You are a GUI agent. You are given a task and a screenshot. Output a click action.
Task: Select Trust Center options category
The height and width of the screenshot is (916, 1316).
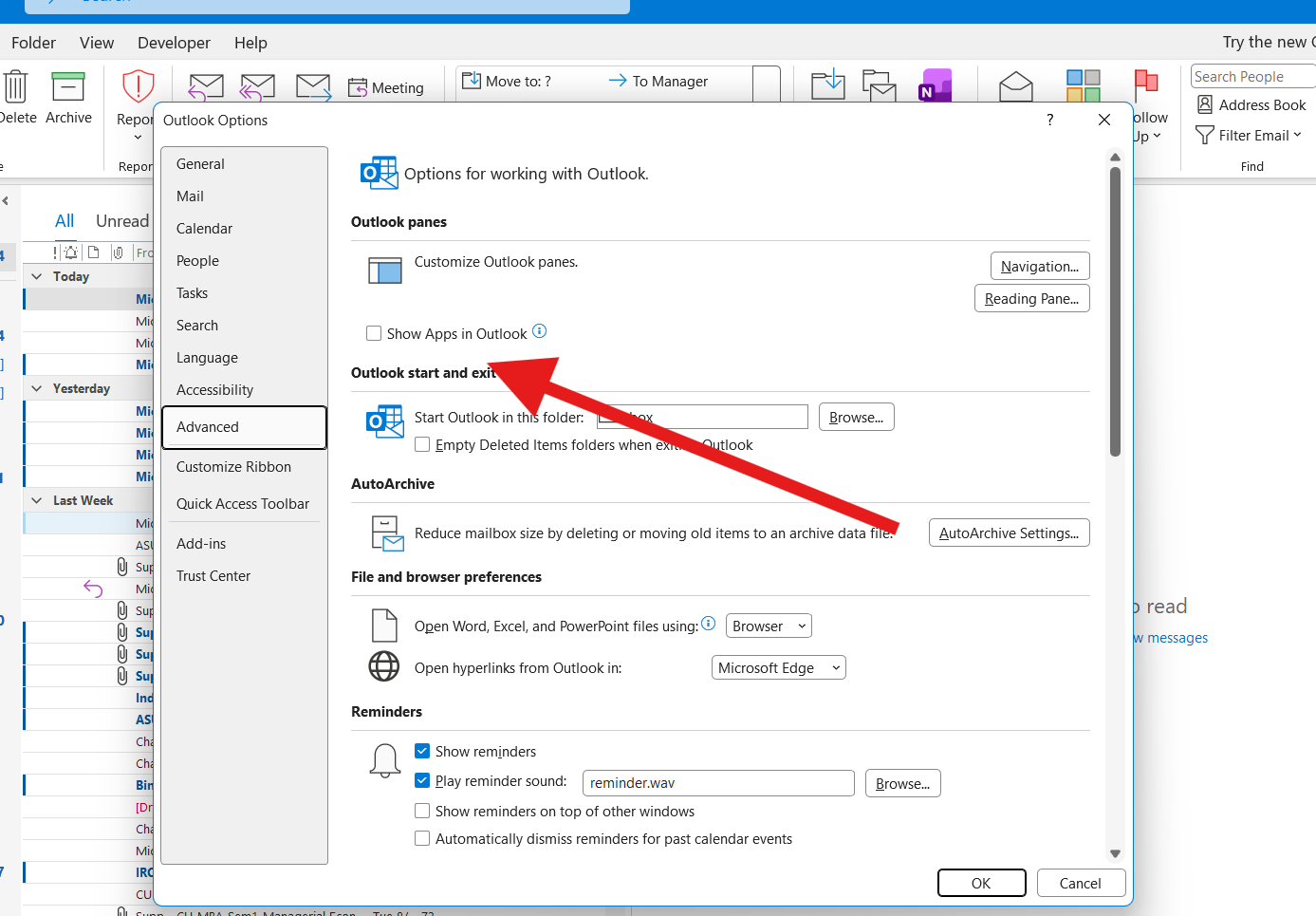(x=244, y=576)
